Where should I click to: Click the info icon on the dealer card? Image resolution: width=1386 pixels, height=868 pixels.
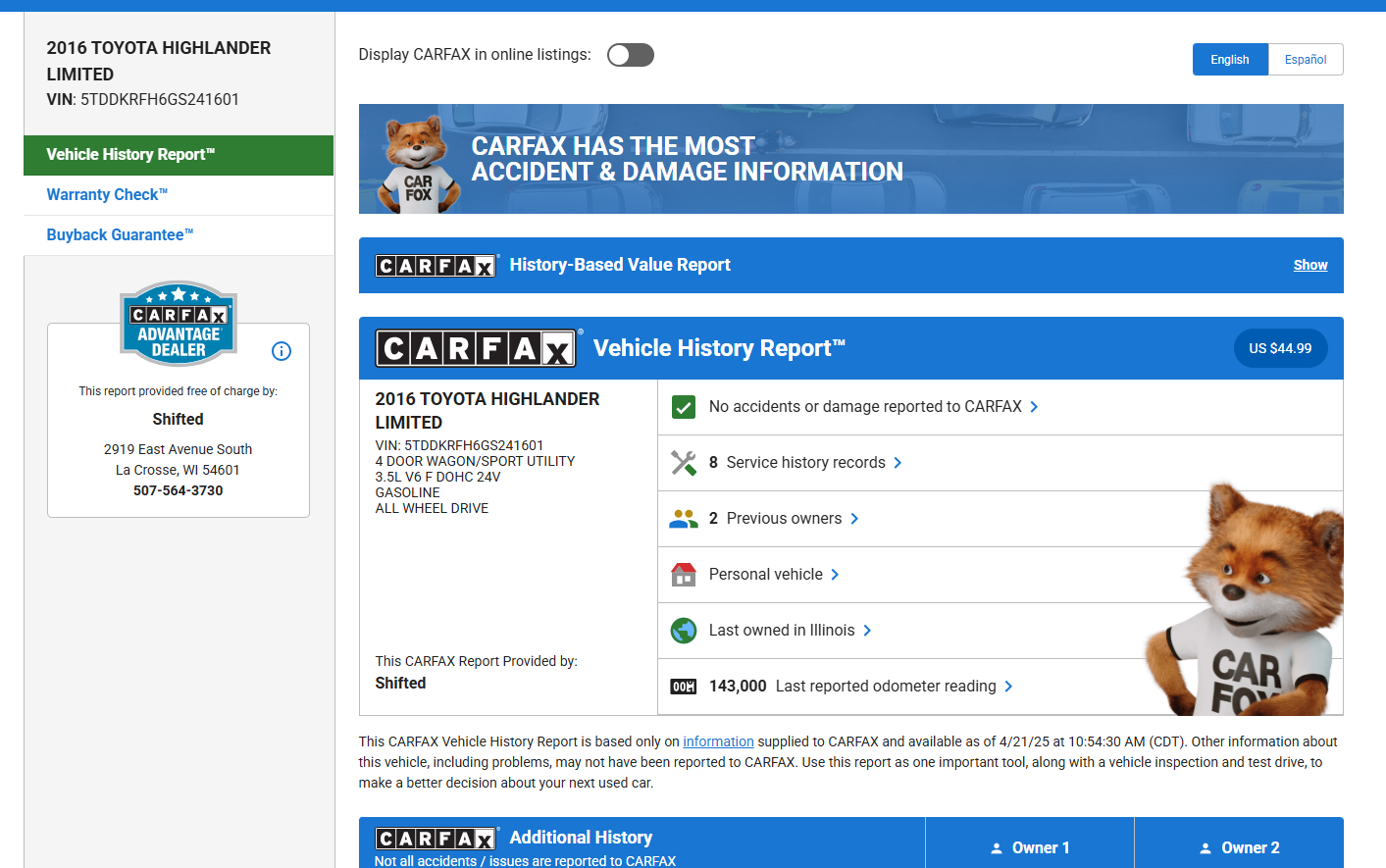[x=282, y=351]
